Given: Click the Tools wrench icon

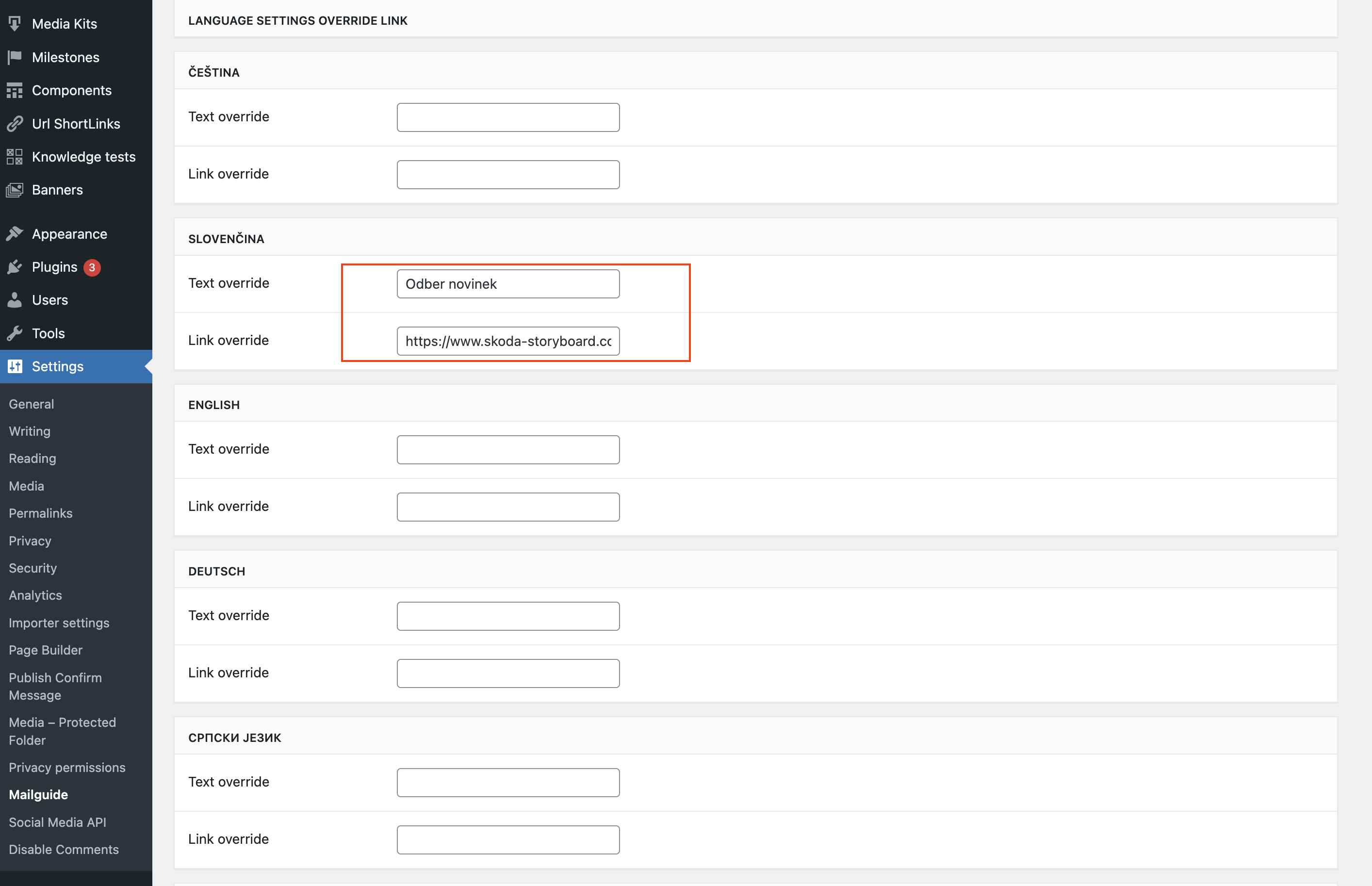Looking at the screenshot, I should [15, 333].
